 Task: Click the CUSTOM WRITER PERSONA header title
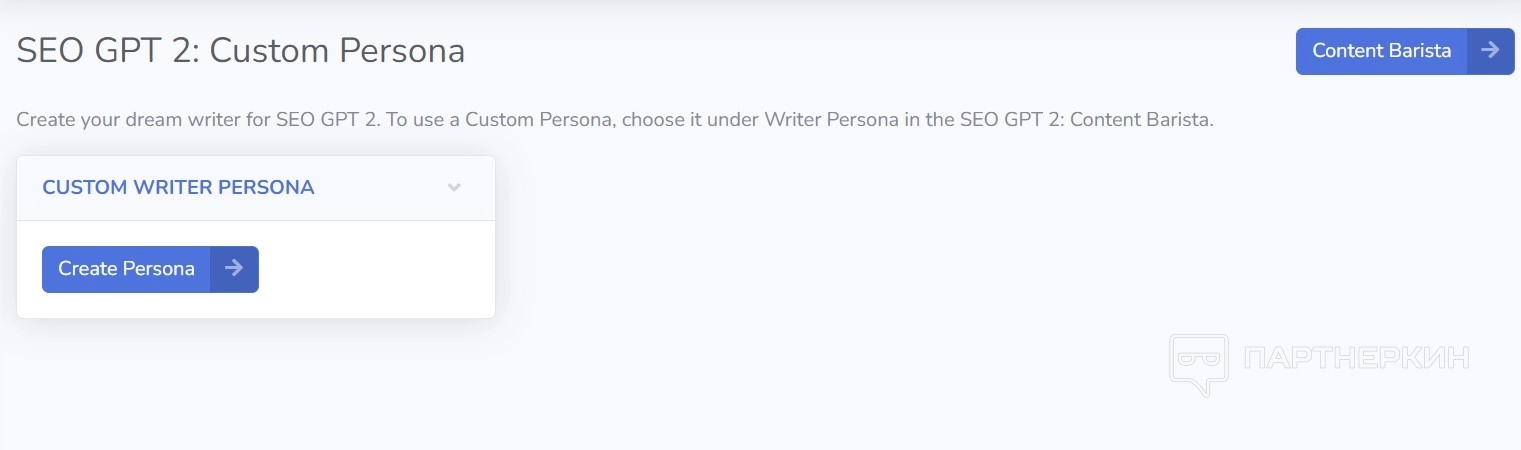click(x=178, y=188)
